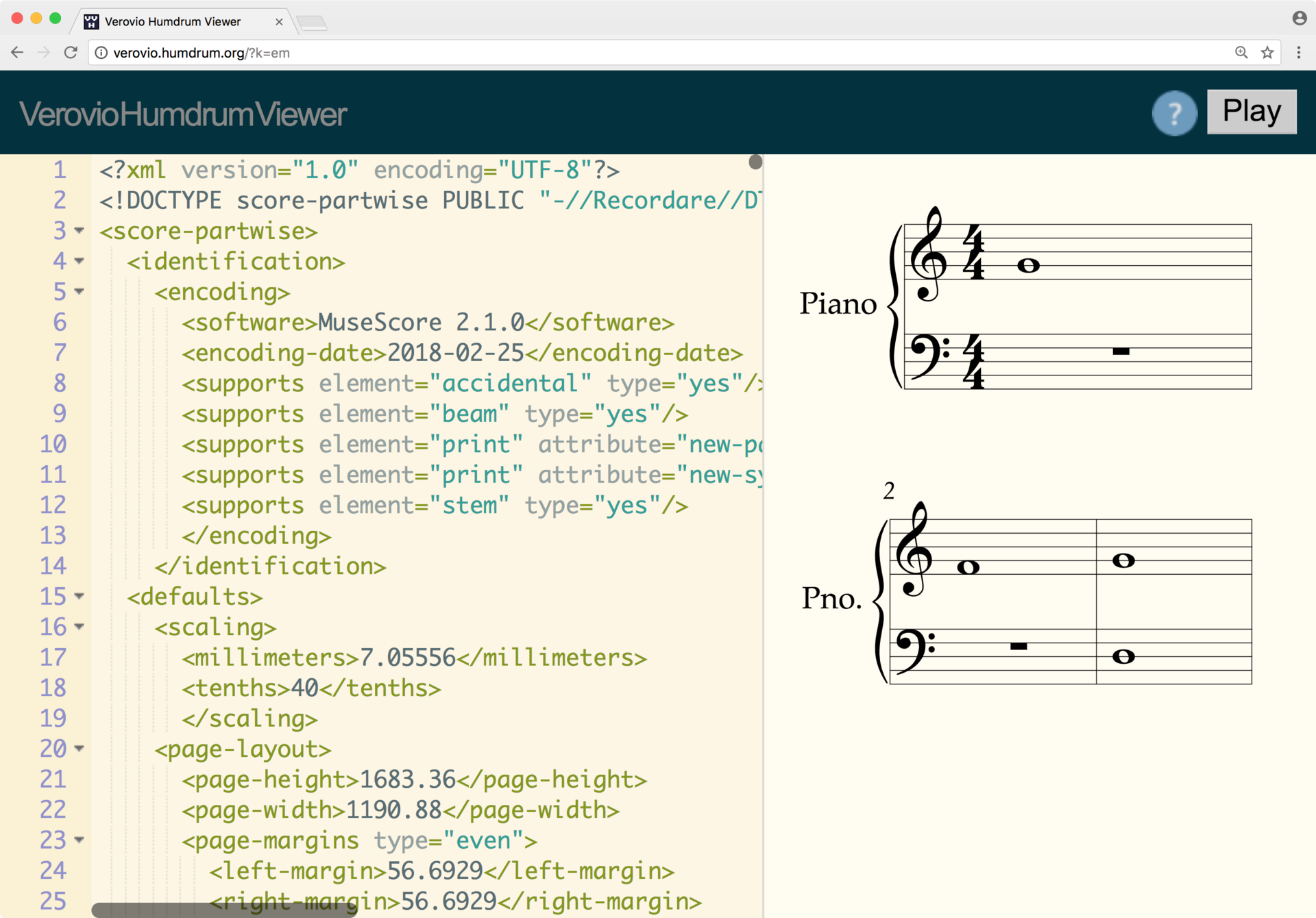Fold the page-margins element on line 23
1316x918 pixels.
(80, 840)
